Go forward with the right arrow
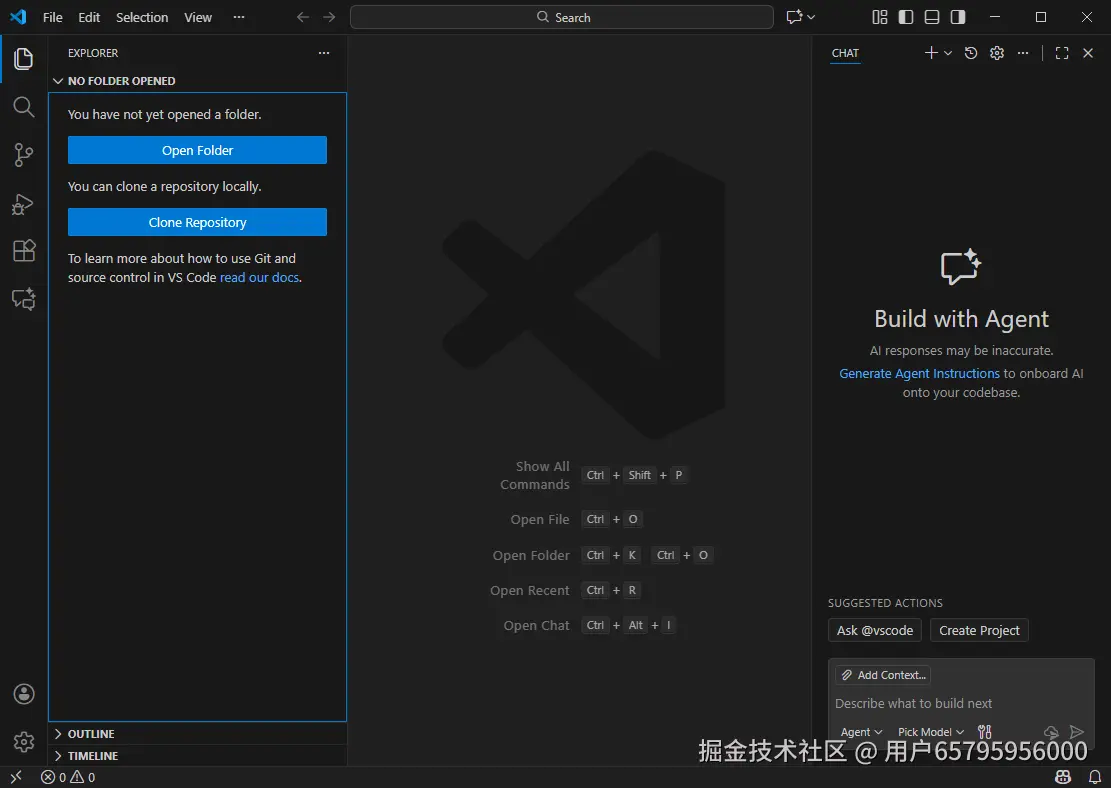The height and width of the screenshot is (788, 1111). (329, 17)
